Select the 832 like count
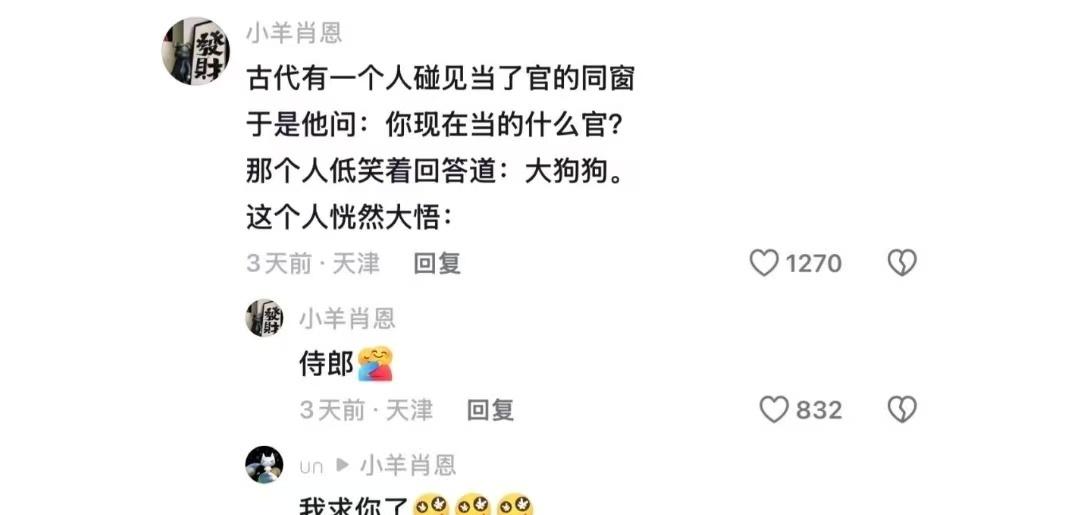 (x=819, y=410)
